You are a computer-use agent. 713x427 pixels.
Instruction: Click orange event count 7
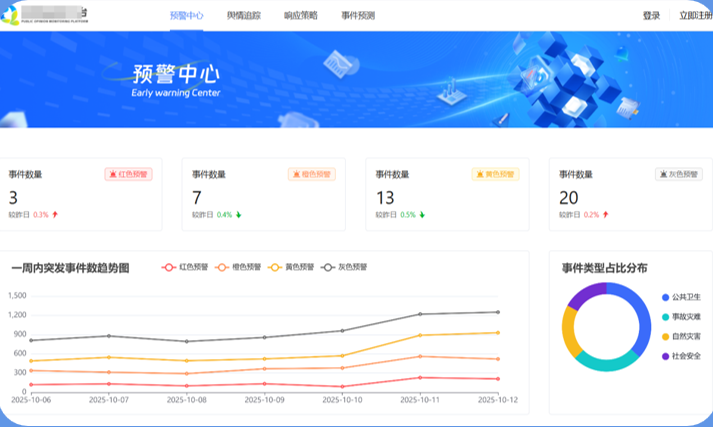pyautogui.click(x=196, y=198)
